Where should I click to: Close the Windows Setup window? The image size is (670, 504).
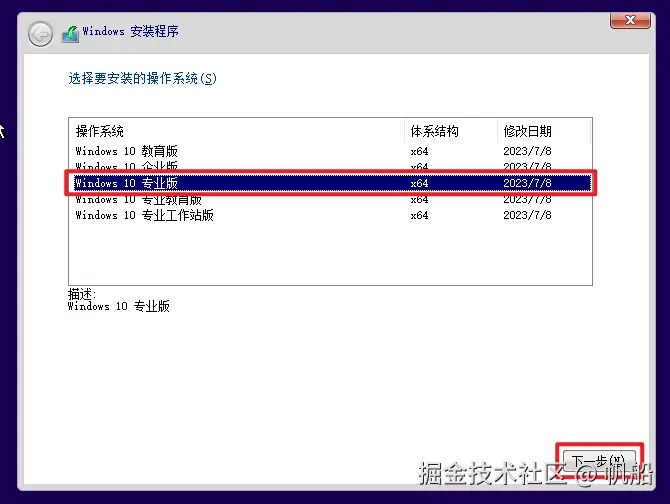coord(630,20)
